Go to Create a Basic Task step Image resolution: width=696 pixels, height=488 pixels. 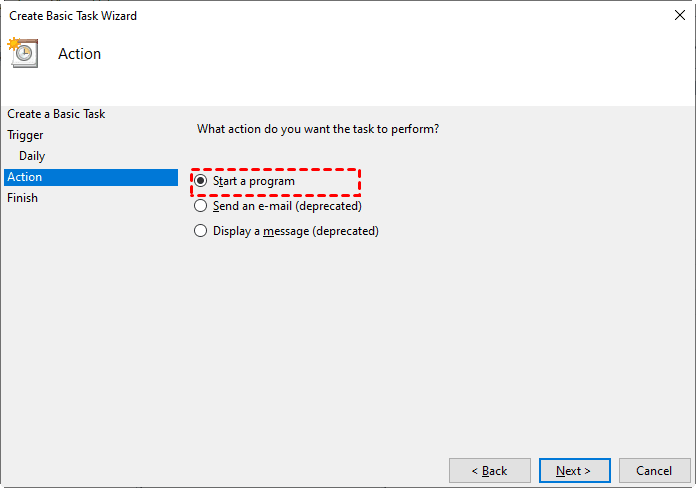56,114
